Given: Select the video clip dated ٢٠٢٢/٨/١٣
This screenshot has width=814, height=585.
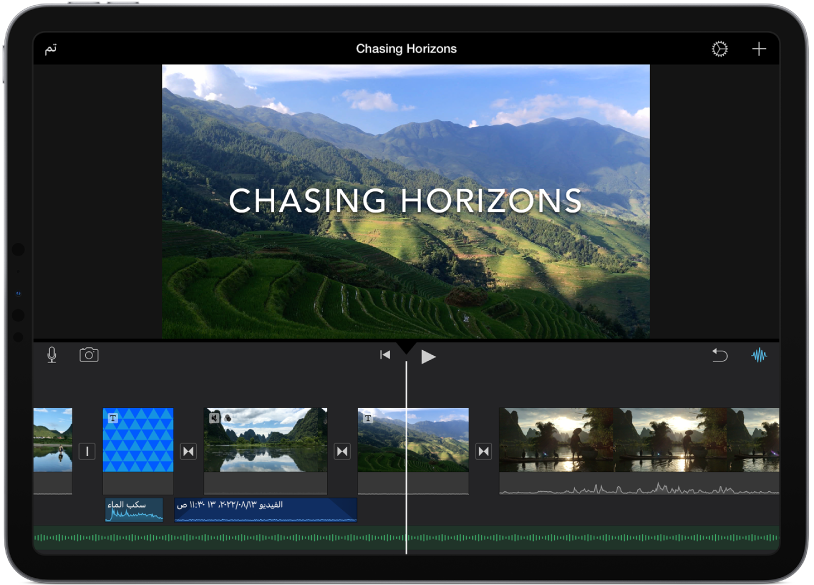Looking at the screenshot, I should coord(265,509).
